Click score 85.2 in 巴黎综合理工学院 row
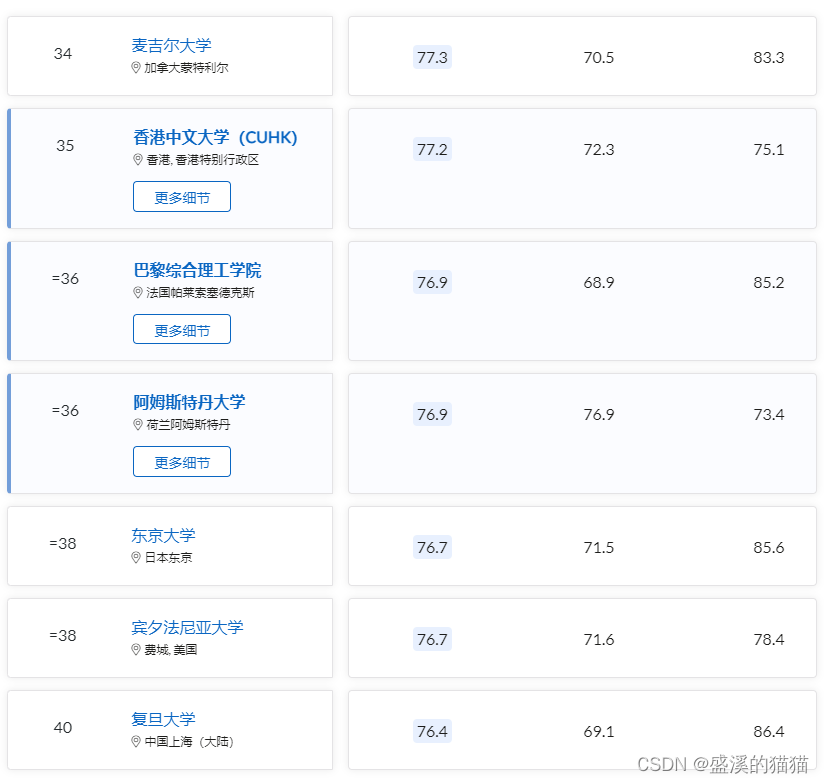This screenshot has width=824, height=783. click(x=769, y=282)
